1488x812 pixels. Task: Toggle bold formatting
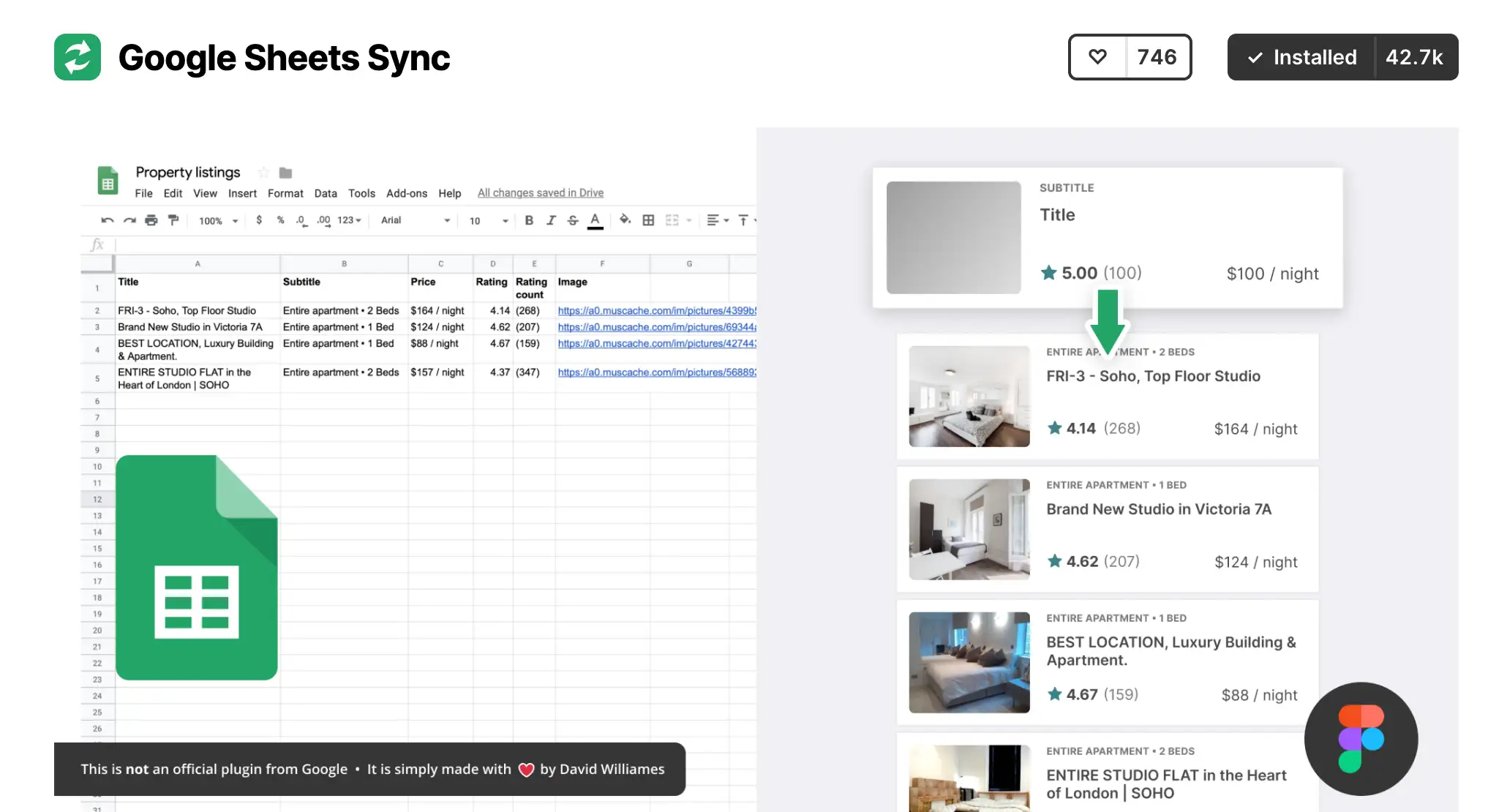coord(529,220)
